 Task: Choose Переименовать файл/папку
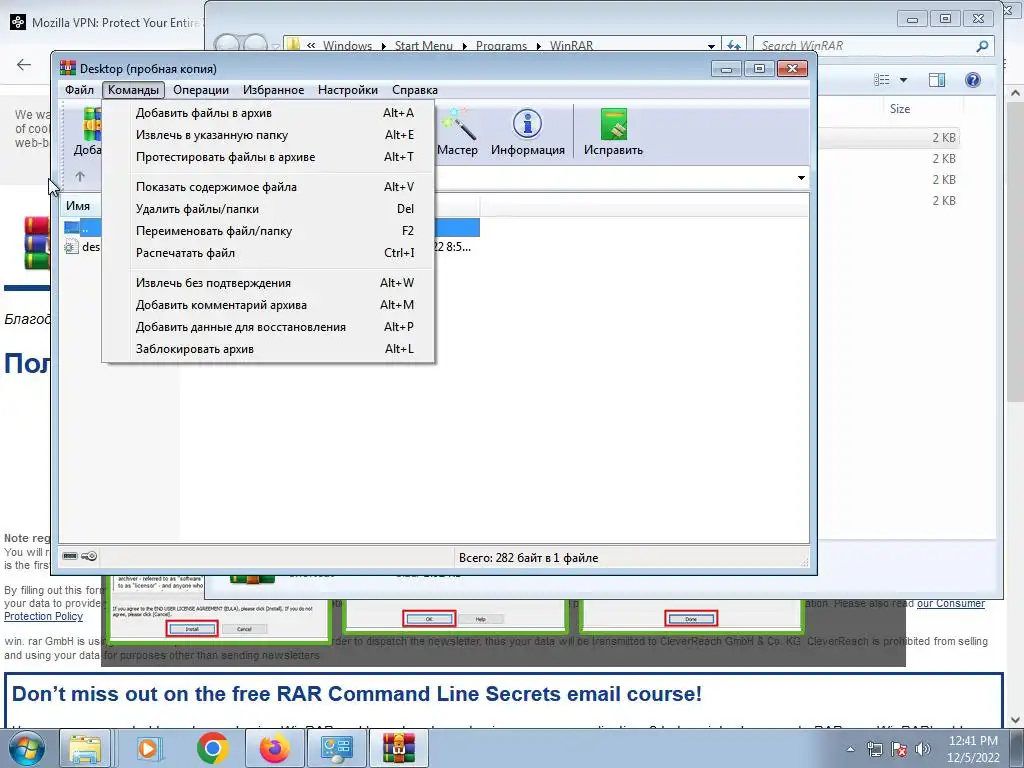[268, 231]
